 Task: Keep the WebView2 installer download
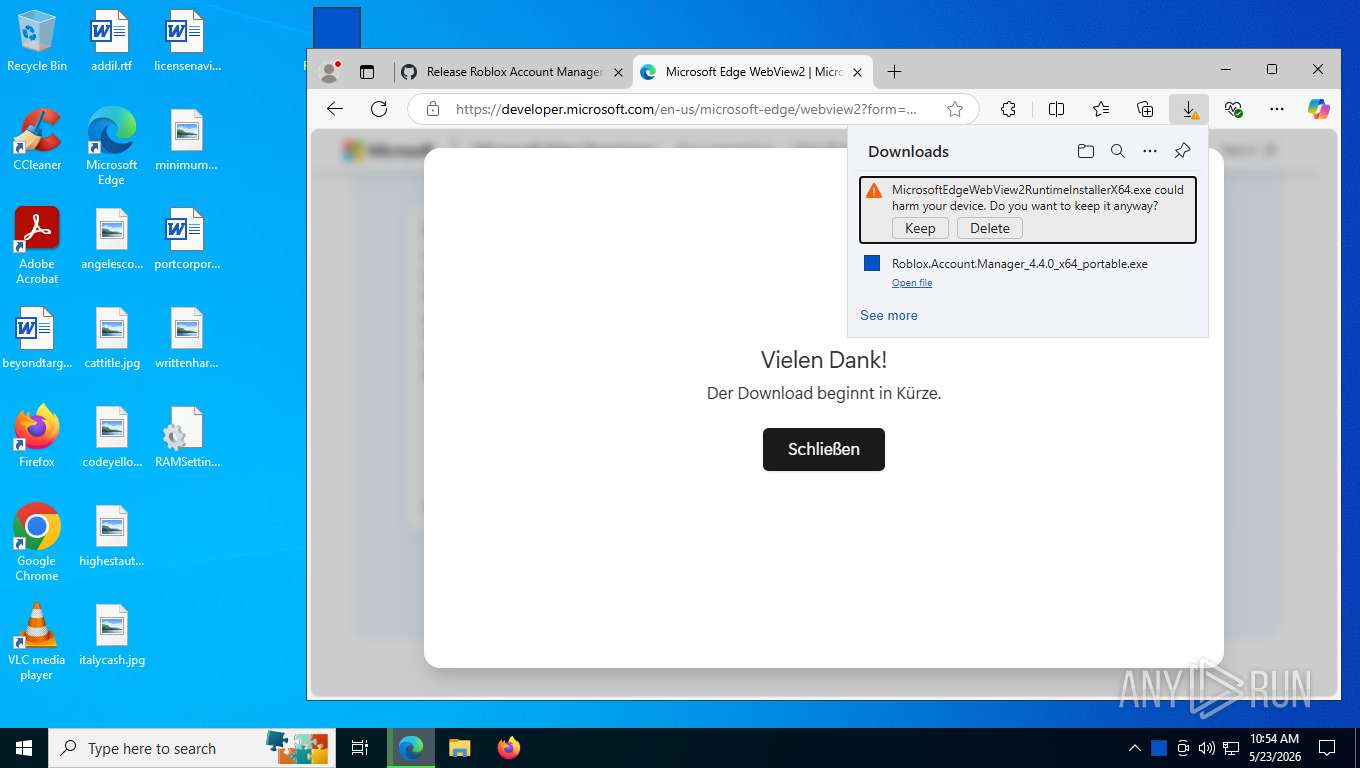click(920, 228)
